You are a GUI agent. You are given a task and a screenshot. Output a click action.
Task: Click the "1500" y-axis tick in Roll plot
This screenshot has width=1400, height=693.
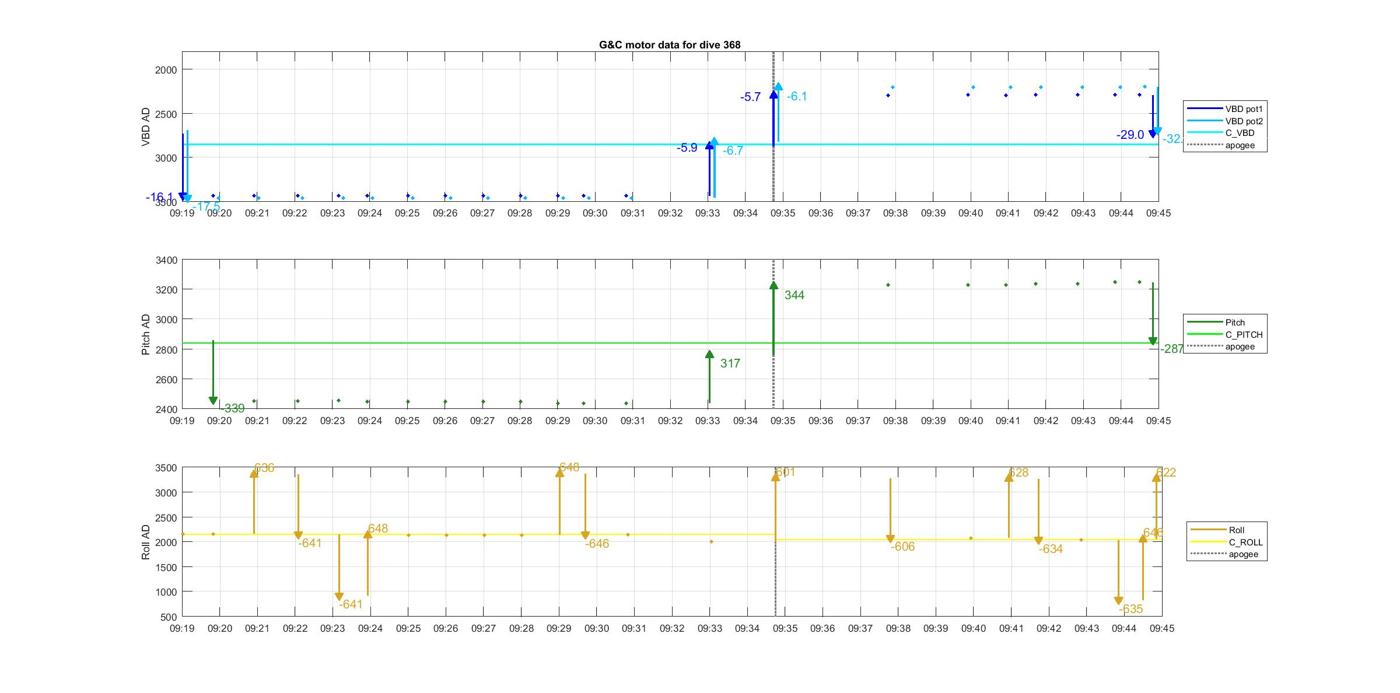click(166, 567)
